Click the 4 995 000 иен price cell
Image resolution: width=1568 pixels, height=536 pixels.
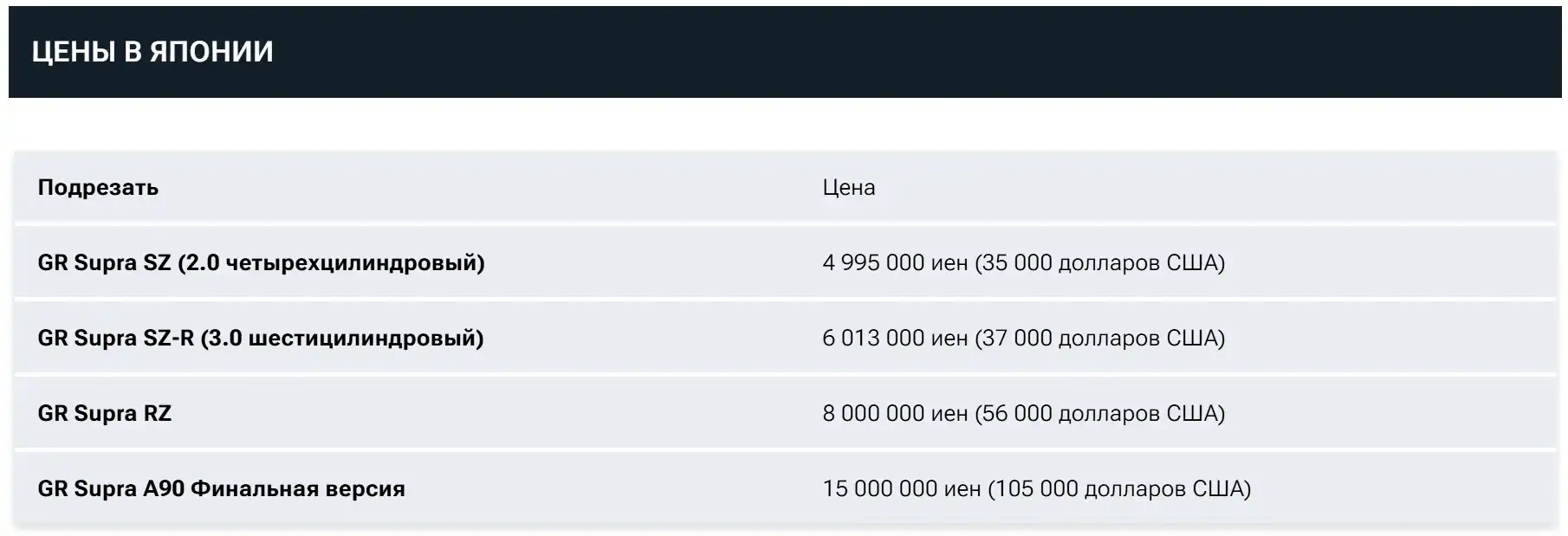(895, 262)
